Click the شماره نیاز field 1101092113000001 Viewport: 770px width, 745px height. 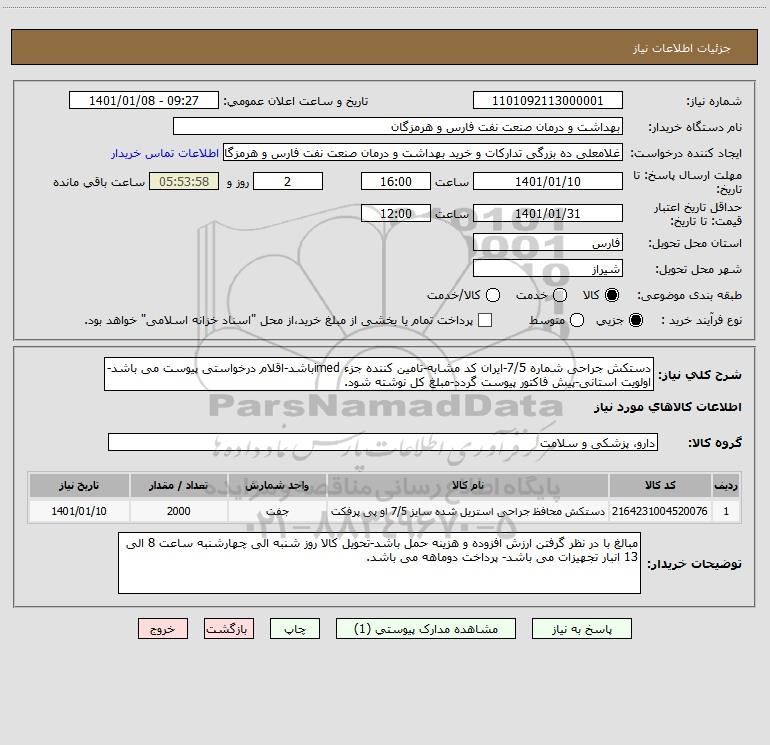[x=548, y=100]
